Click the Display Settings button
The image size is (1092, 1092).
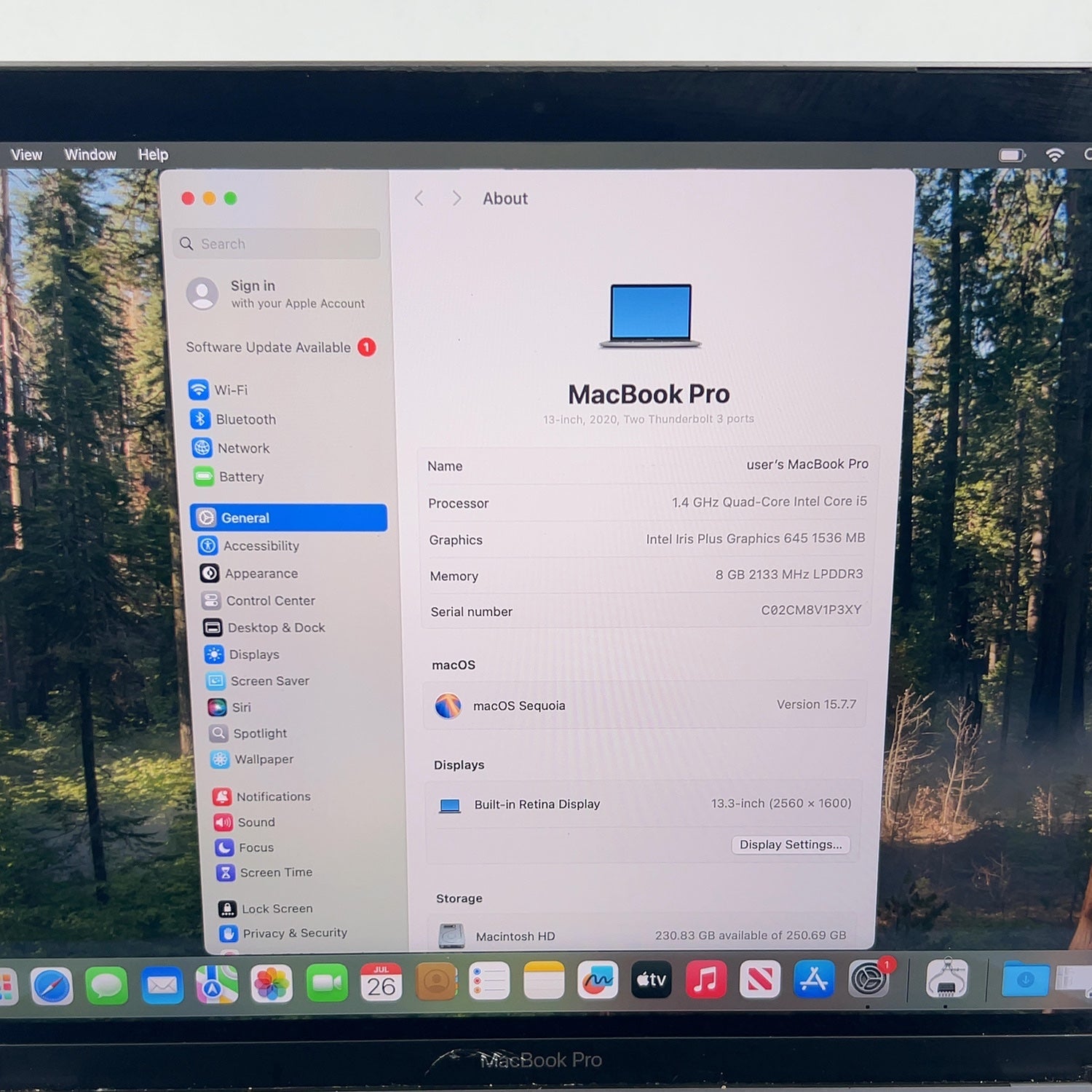(x=791, y=844)
